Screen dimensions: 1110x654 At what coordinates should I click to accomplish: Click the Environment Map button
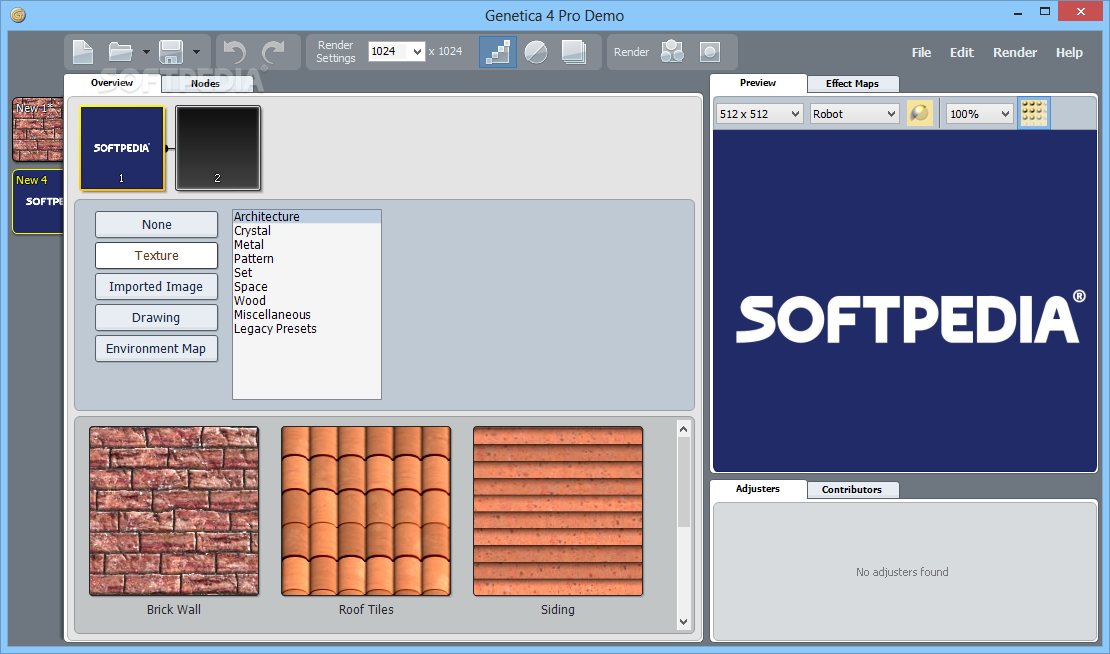pyautogui.click(x=156, y=349)
